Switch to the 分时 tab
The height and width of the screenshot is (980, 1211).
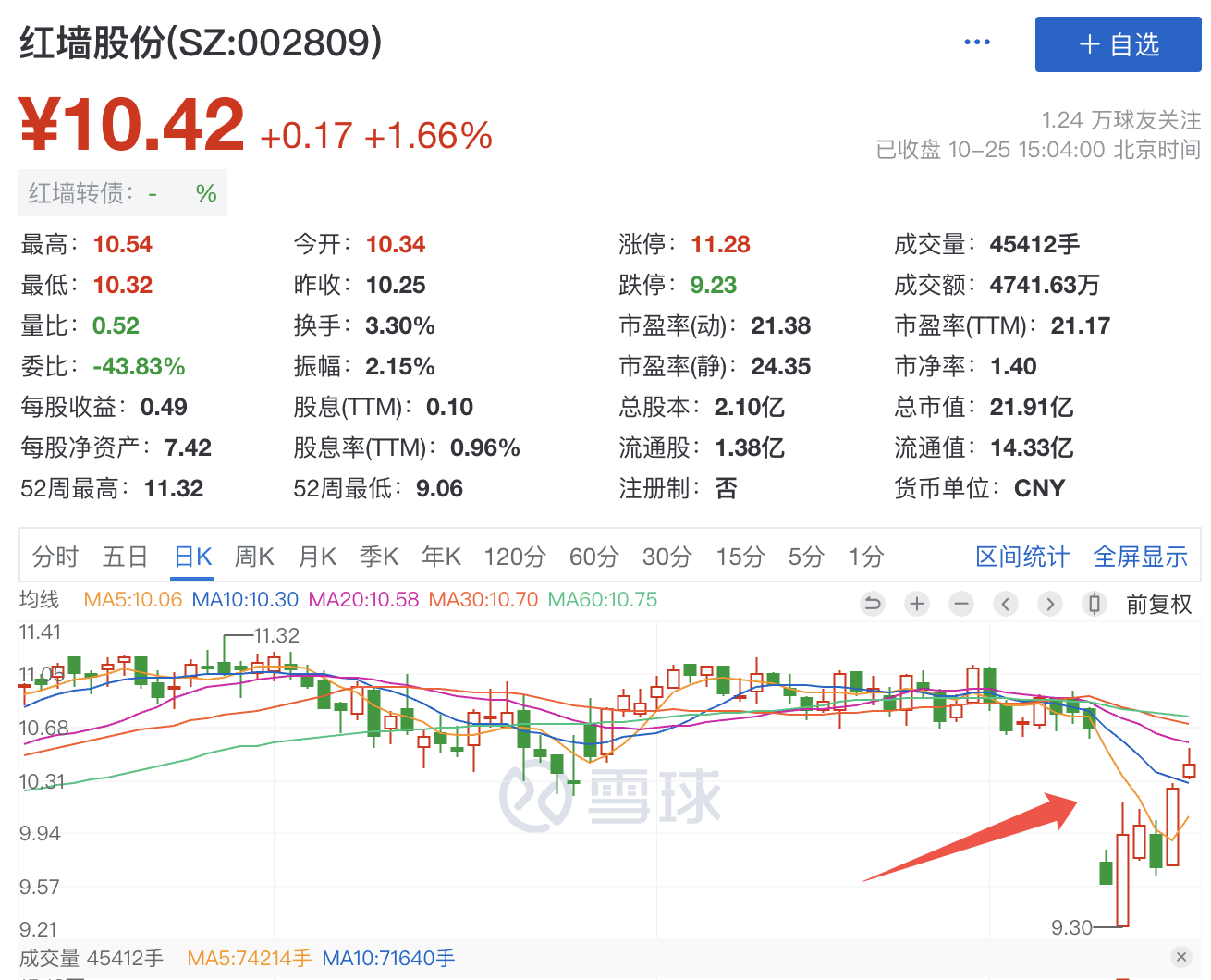pos(55,557)
